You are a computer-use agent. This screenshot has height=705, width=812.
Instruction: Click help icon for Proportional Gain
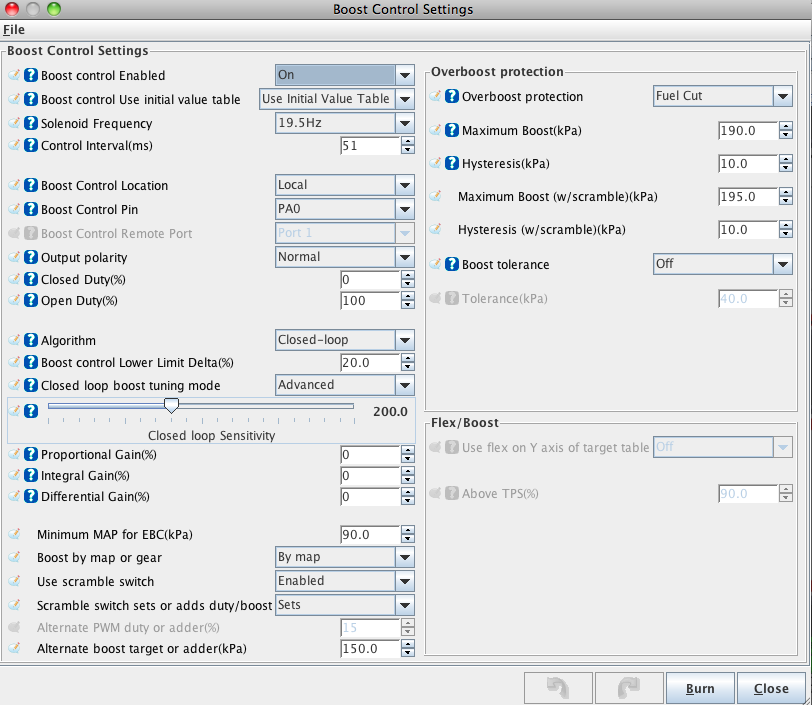click(31, 454)
